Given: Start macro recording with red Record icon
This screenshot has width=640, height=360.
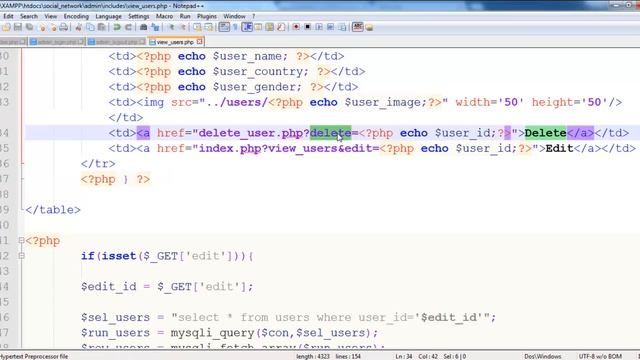Looking at the screenshot, I should pos(296,27).
